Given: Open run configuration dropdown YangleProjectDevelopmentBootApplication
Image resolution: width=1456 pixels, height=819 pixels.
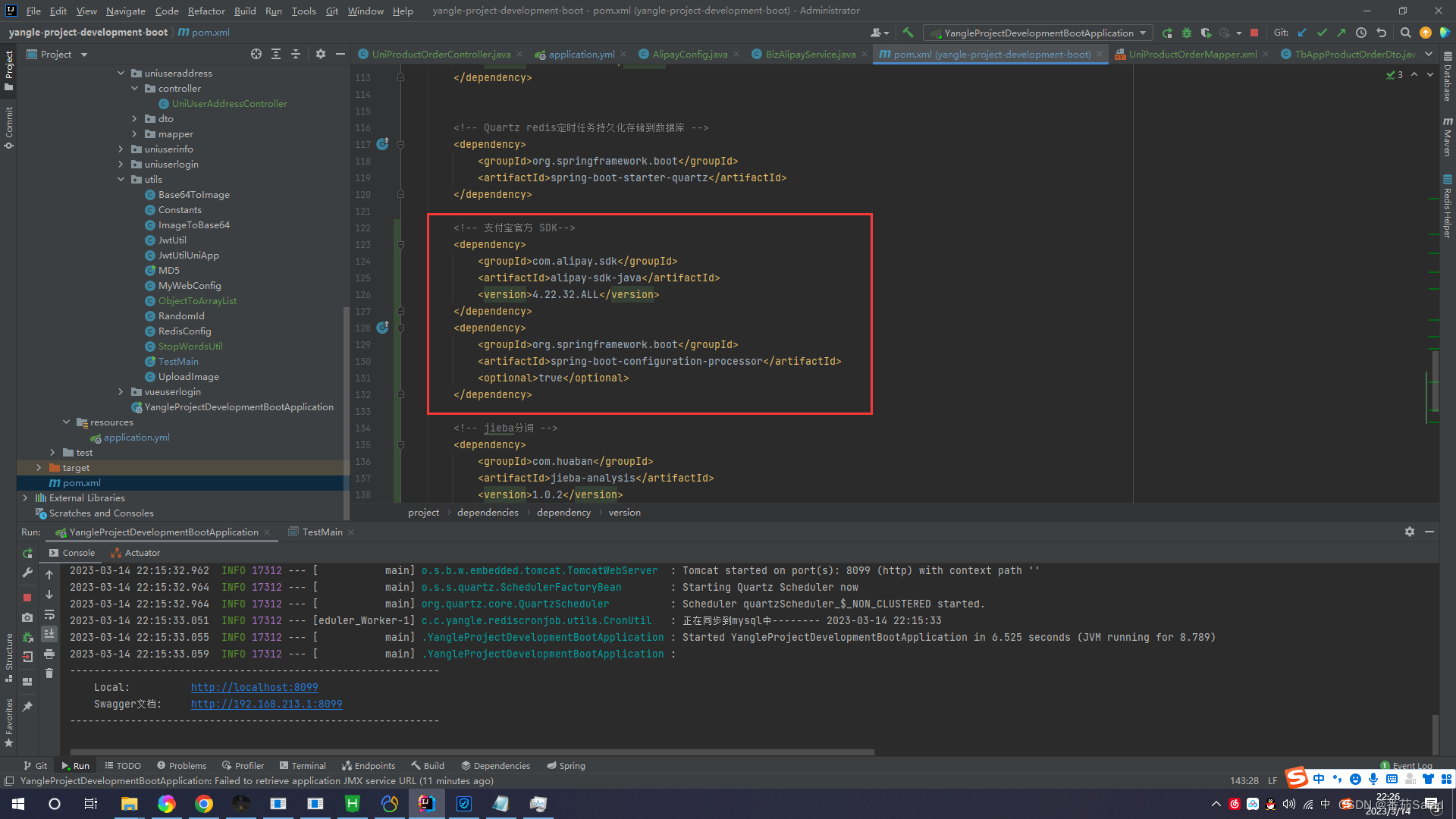Looking at the screenshot, I should 1037,33.
